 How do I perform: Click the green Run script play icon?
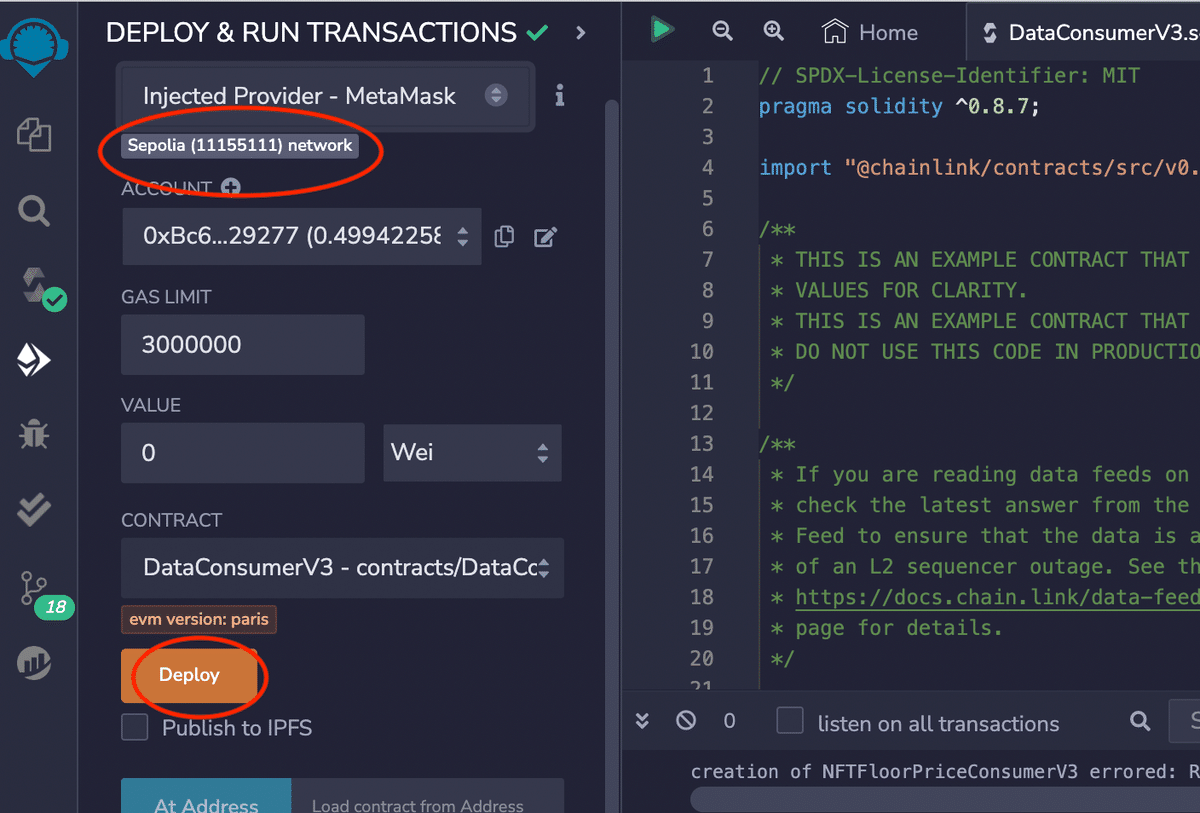[x=661, y=30]
